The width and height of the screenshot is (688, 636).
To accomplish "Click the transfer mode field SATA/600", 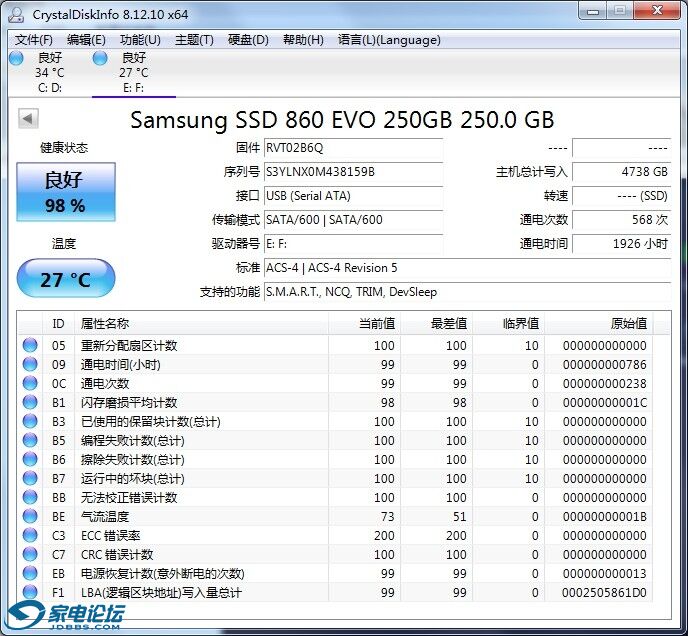I will pyautogui.click(x=353, y=219).
